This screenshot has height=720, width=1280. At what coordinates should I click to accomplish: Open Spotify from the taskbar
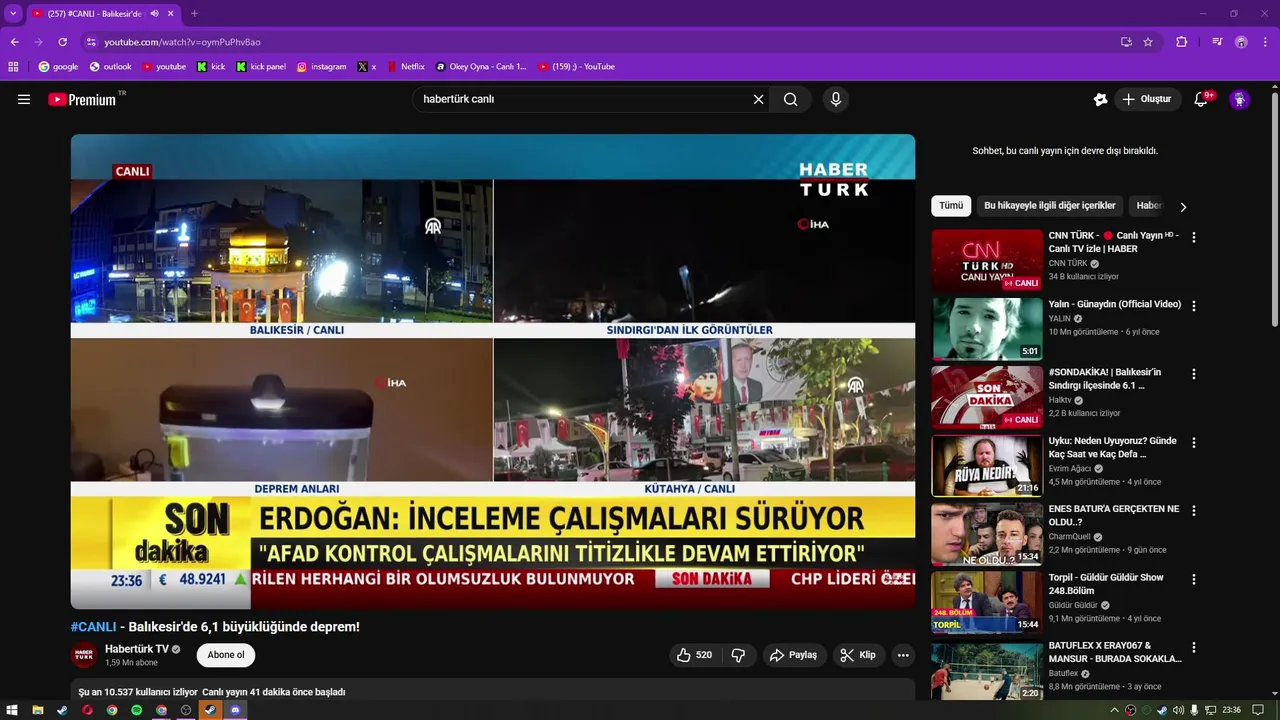pyautogui.click(x=137, y=710)
